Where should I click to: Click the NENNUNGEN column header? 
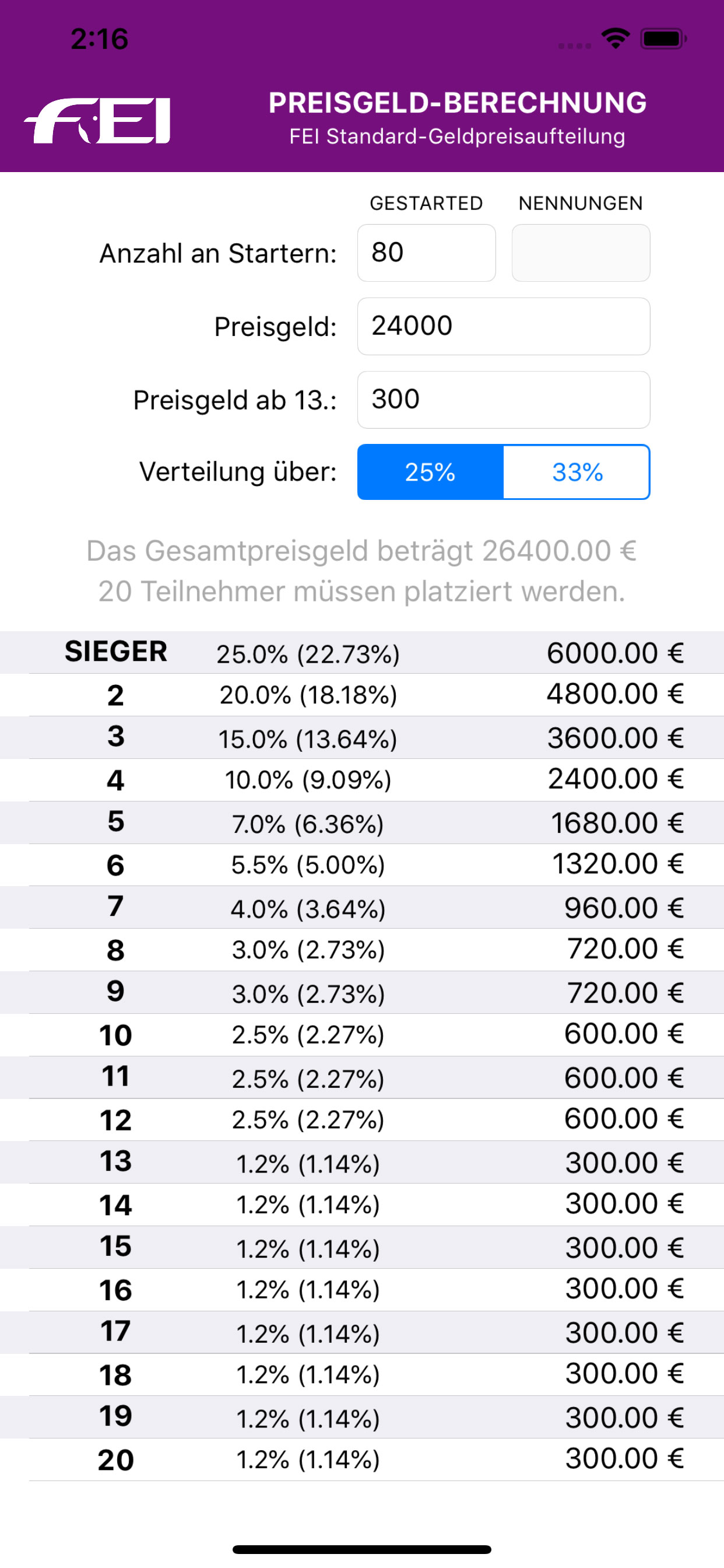pyautogui.click(x=581, y=202)
